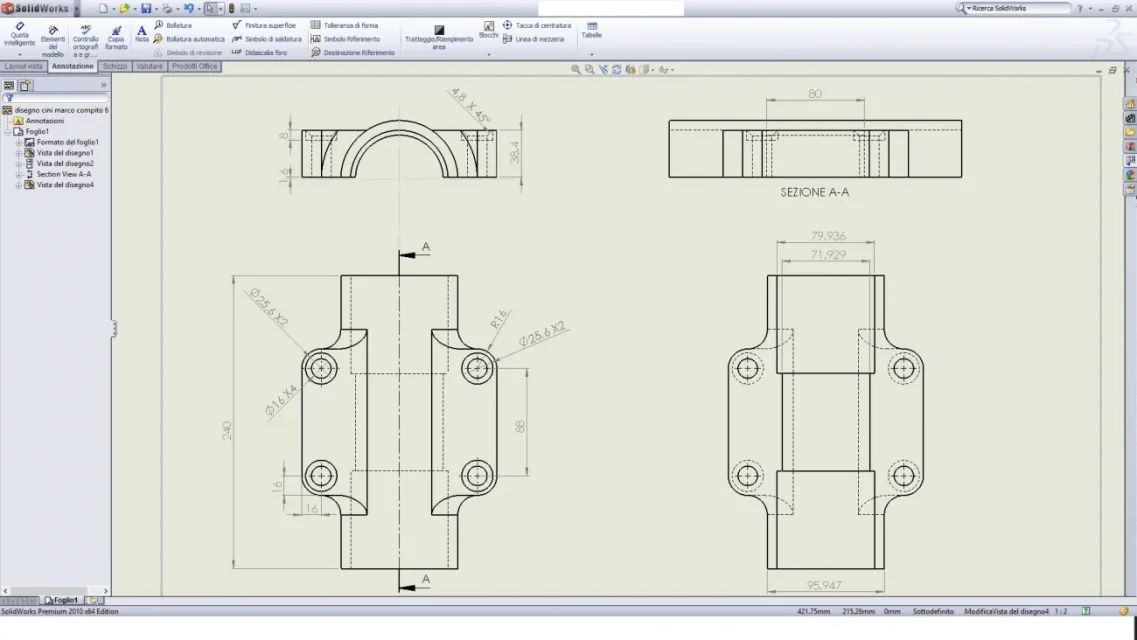Expand Quota intelligente dropdown arrow
The width and height of the screenshot is (1137, 640).
pyautogui.click(x=20, y=54)
